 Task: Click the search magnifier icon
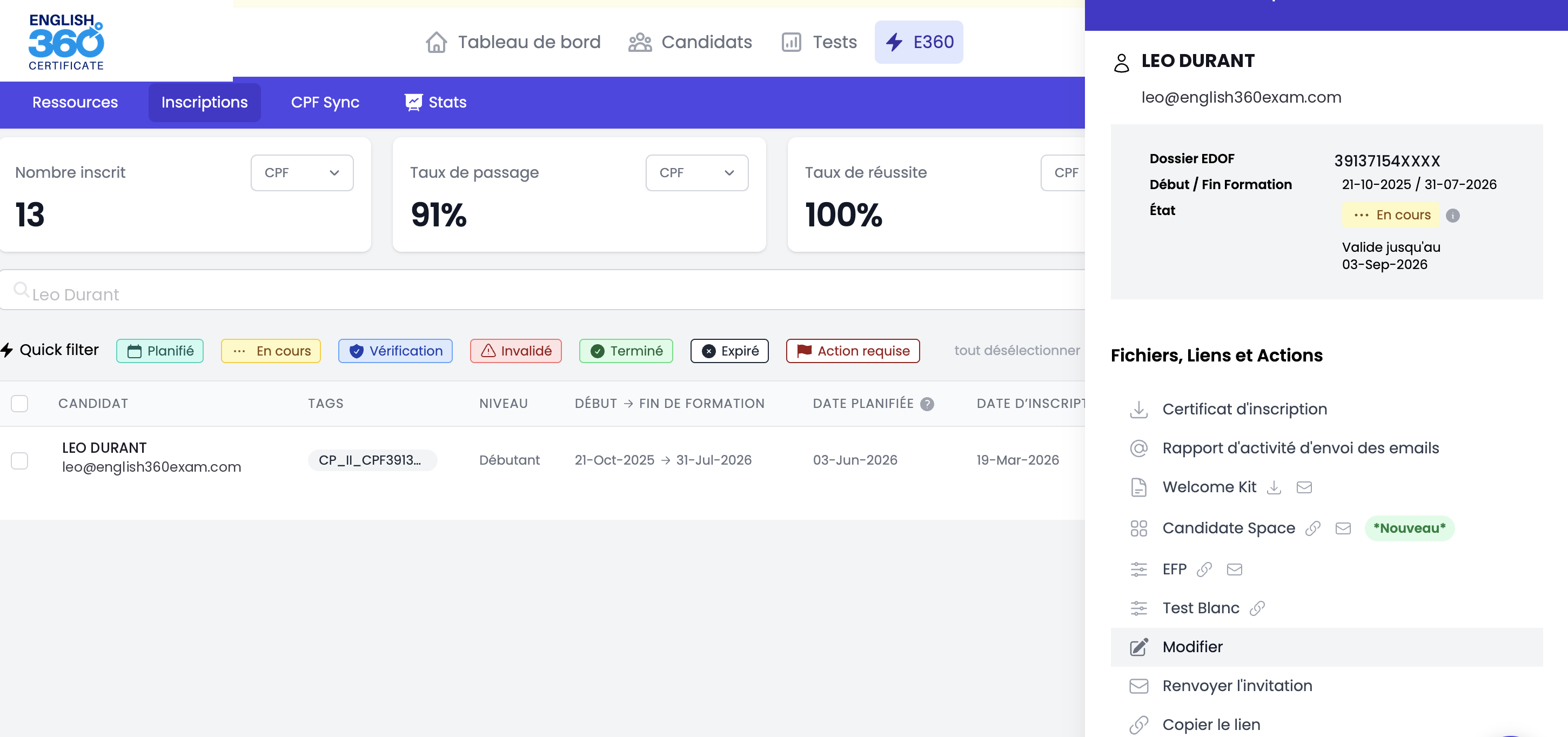click(21, 289)
